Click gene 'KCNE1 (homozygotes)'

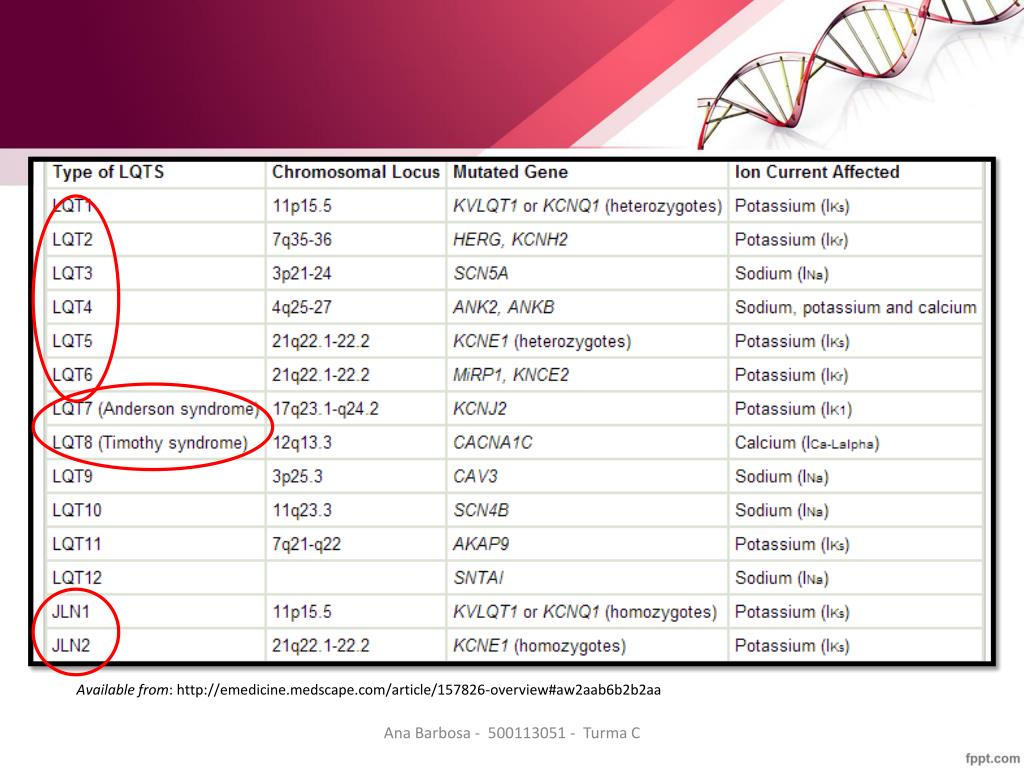tap(539, 646)
